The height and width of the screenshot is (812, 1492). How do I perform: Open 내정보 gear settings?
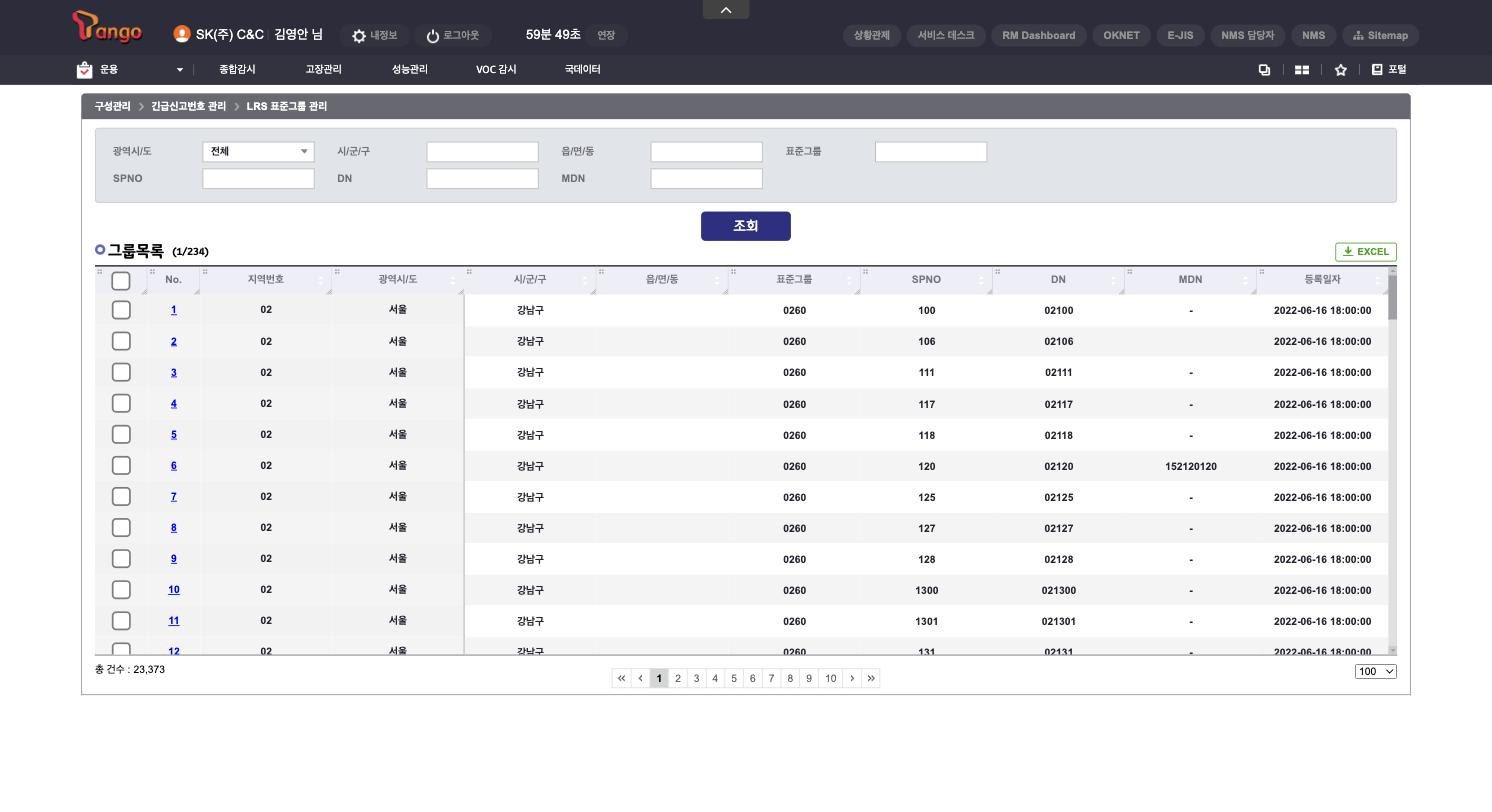359,36
